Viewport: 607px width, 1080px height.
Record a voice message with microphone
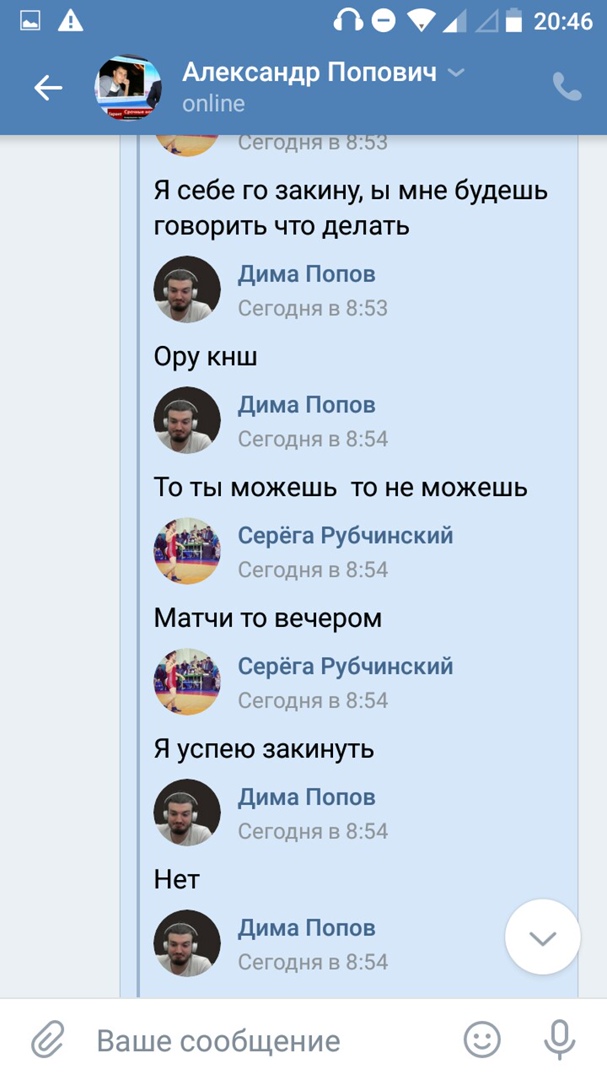point(559,1040)
